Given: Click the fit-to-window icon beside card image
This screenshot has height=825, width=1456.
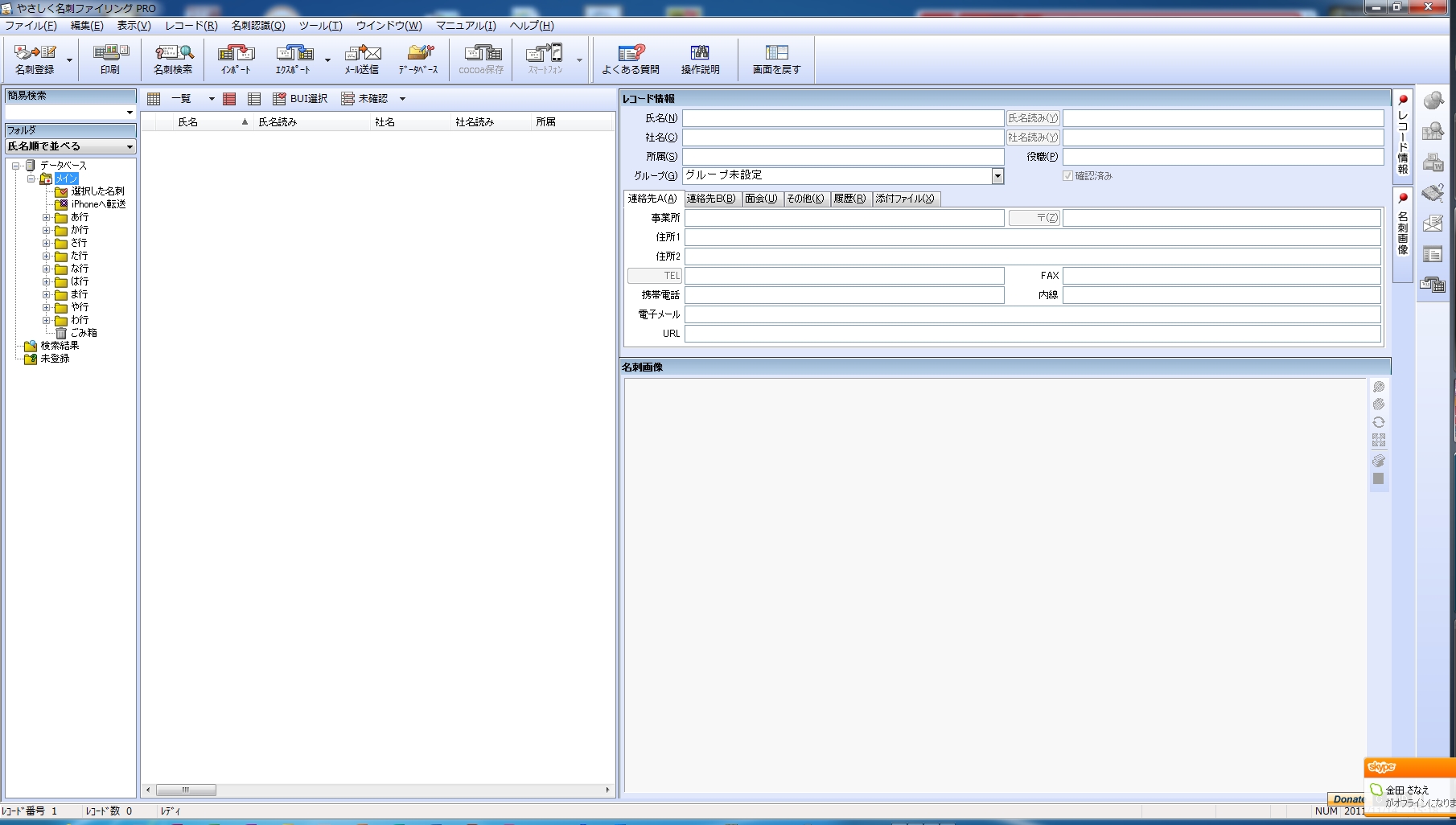Looking at the screenshot, I should click(x=1379, y=440).
